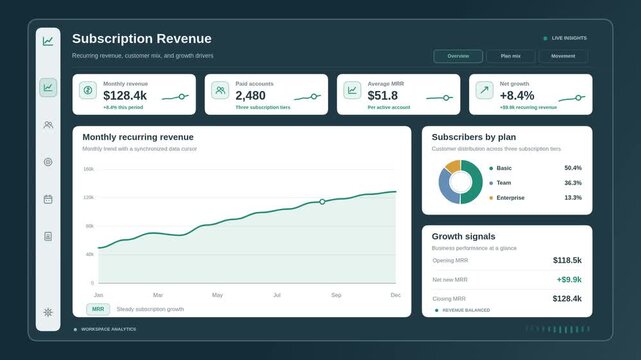Viewport: 641px width, 360px height.
Task: Click the May axis label
Action: [x=217, y=295]
